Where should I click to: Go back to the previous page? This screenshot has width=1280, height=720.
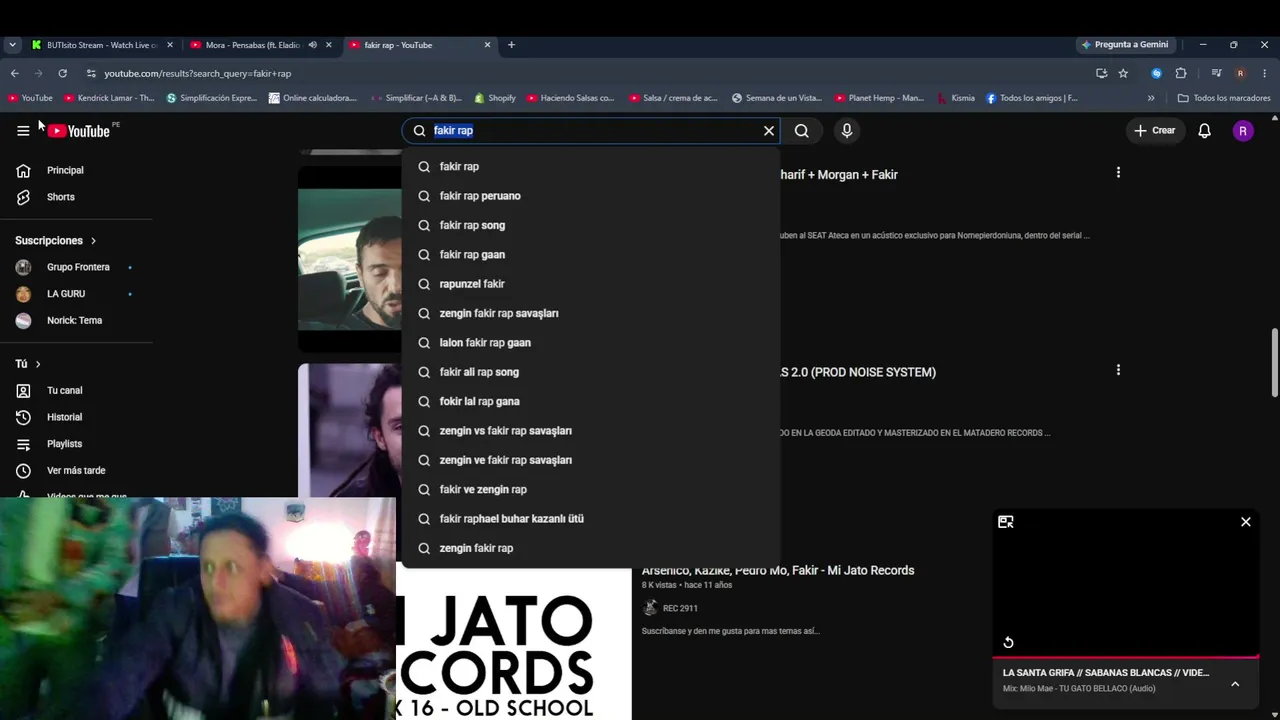coord(14,73)
